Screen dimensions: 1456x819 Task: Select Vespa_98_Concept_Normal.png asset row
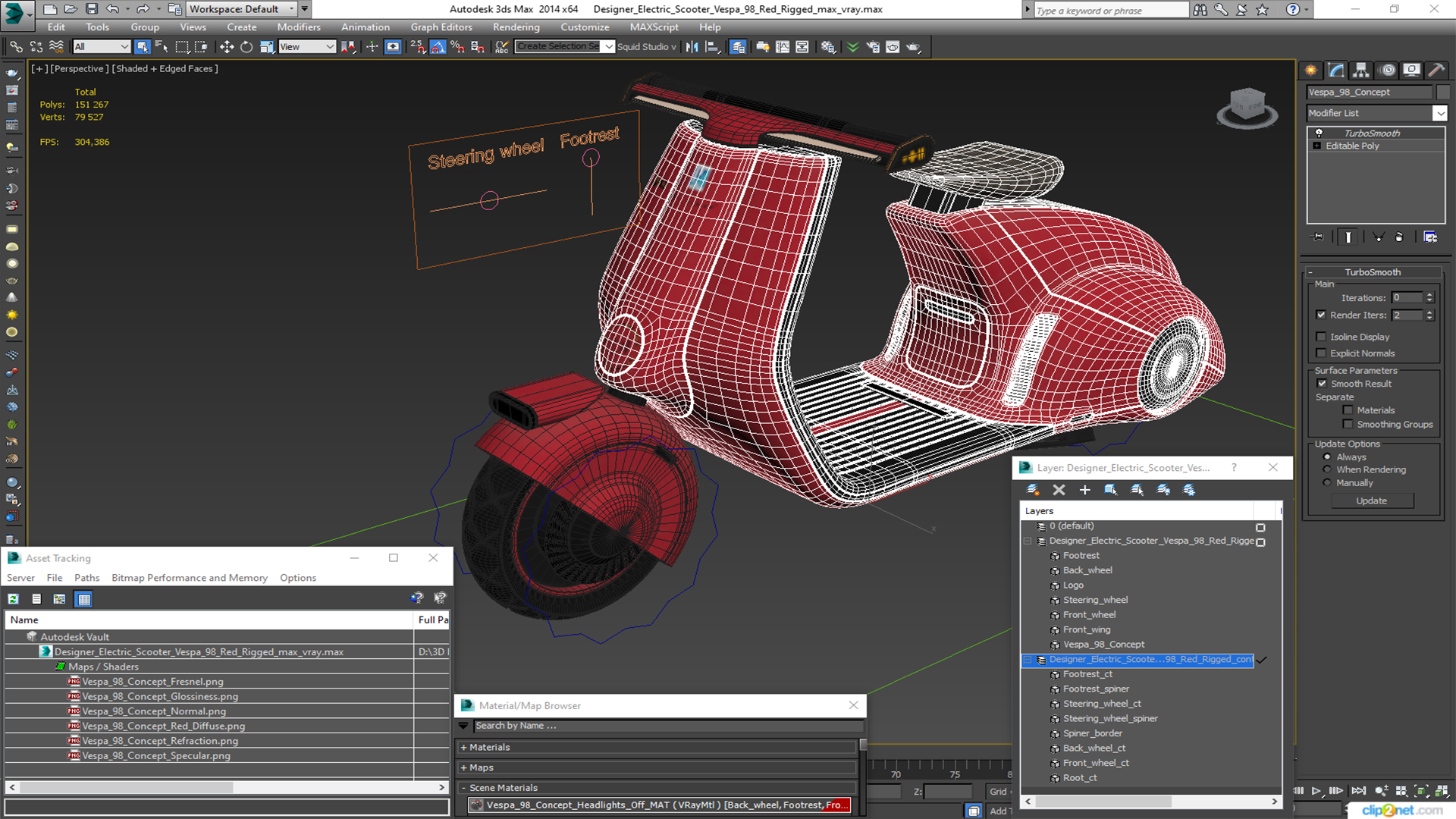click(154, 711)
